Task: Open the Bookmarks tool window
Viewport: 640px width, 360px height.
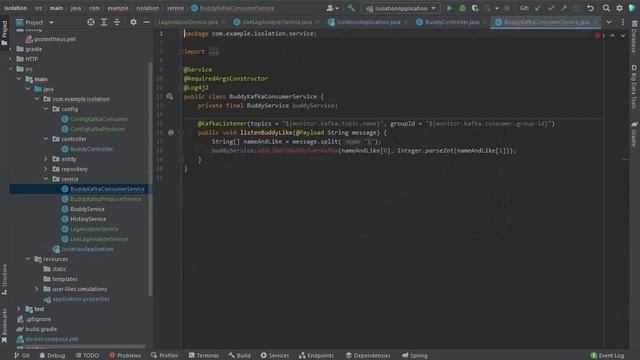Action: 4,325
